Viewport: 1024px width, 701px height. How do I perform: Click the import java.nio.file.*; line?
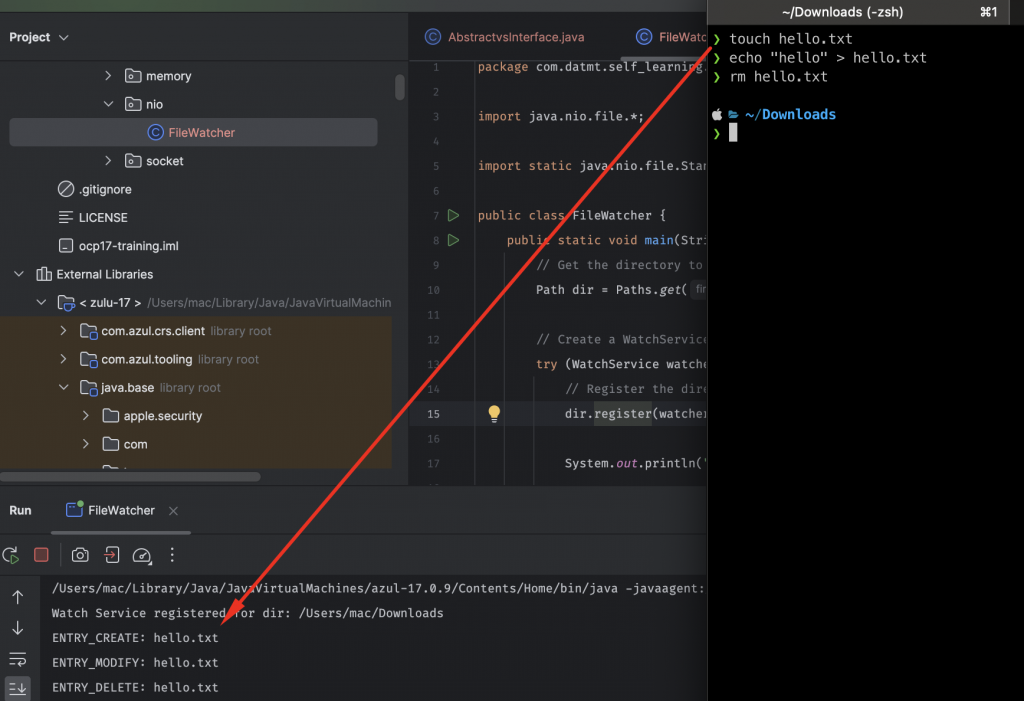click(560, 116)
